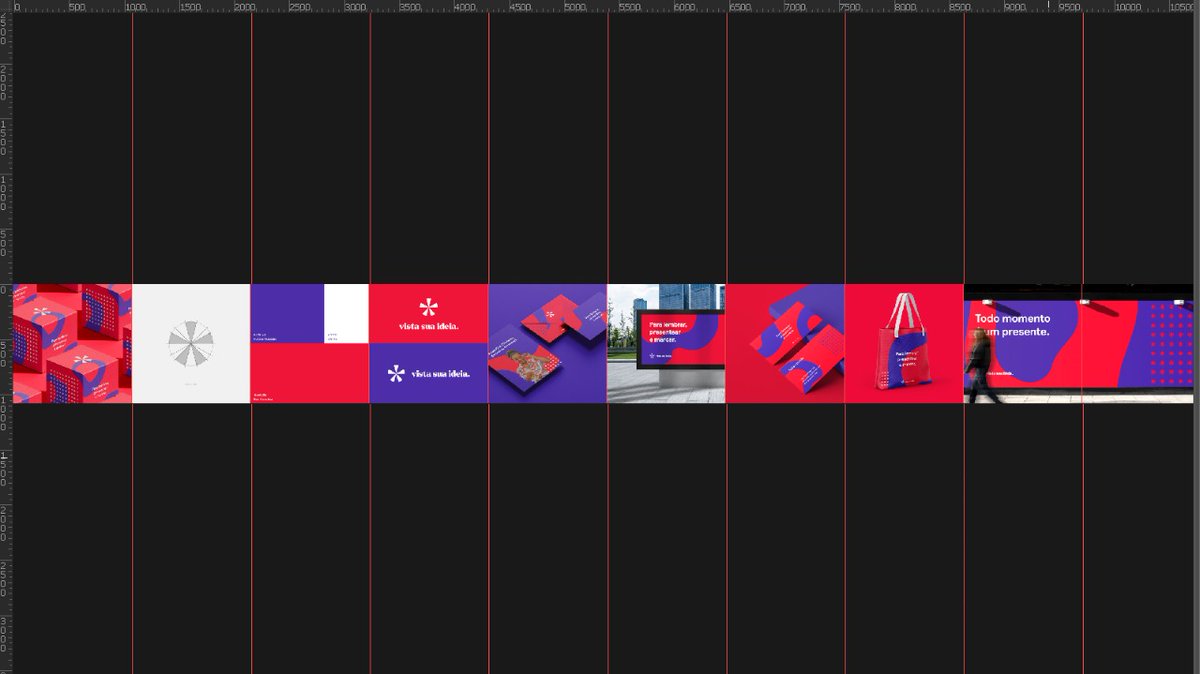Click the ruler origin corner box

pyautogui.click(x=6, y=6)
